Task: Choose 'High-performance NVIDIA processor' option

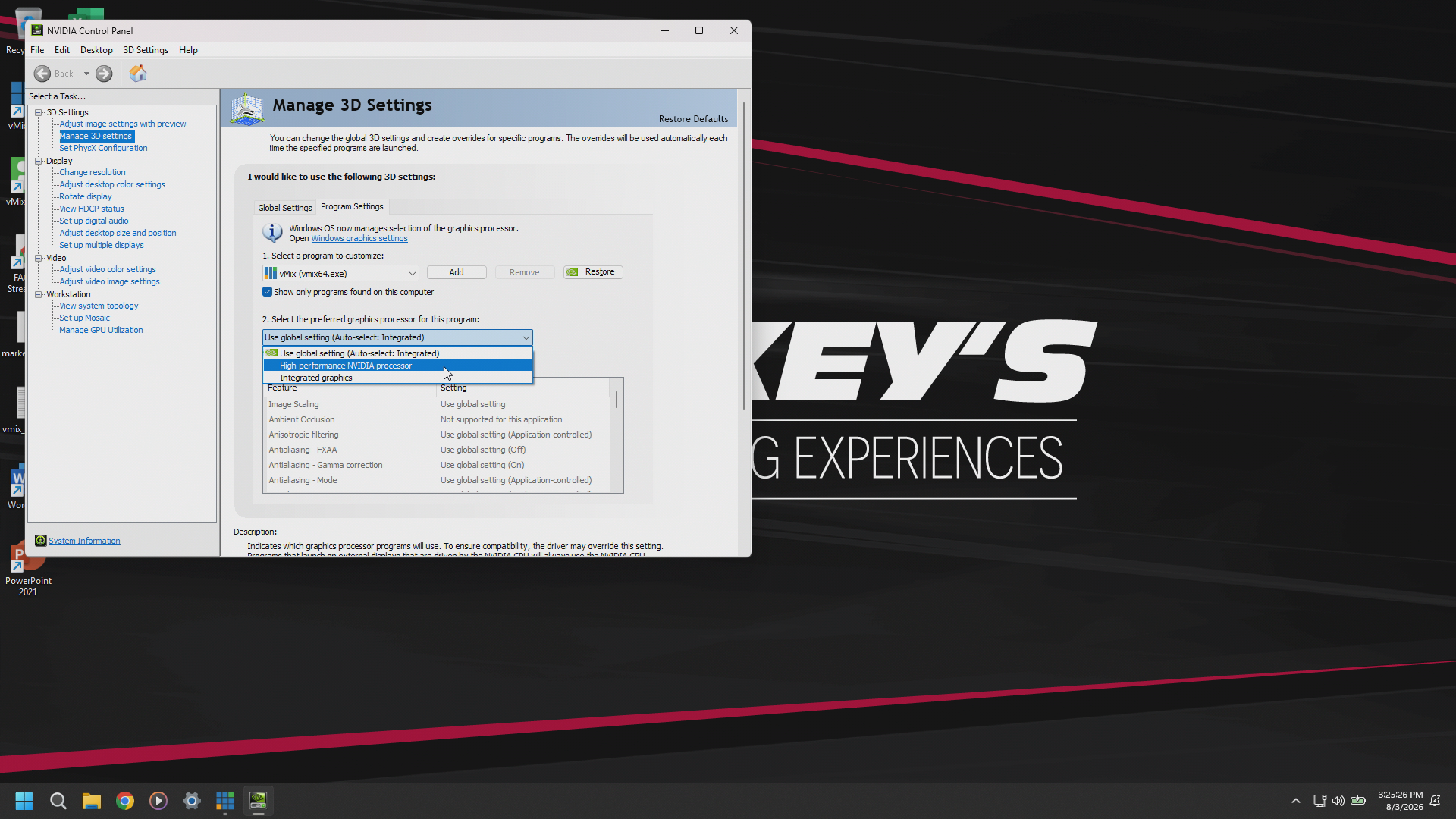Action: coord(398,366)
